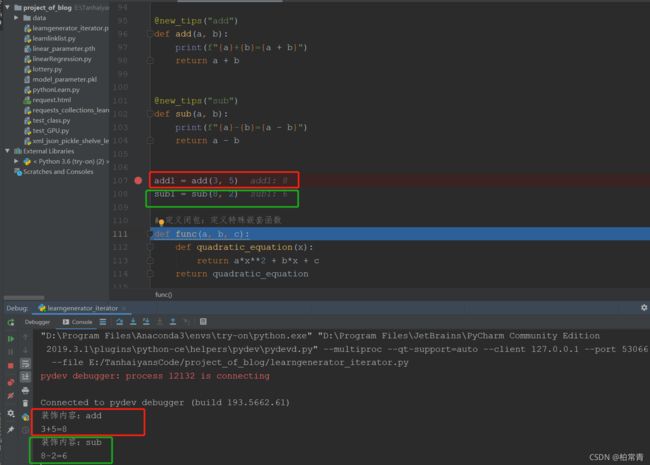This screenshot has width=650, height=465.
Task: Click Step Into My Code icon
Action: (x=146, y=322)
